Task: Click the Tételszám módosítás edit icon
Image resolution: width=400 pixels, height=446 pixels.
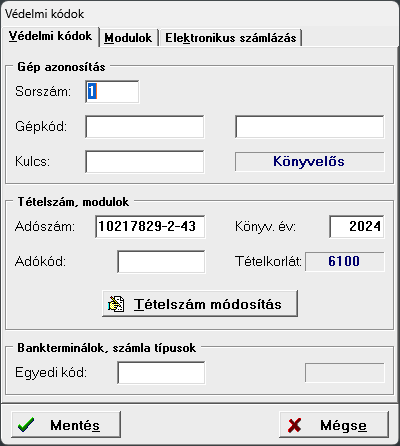Action: click(116, 304)
